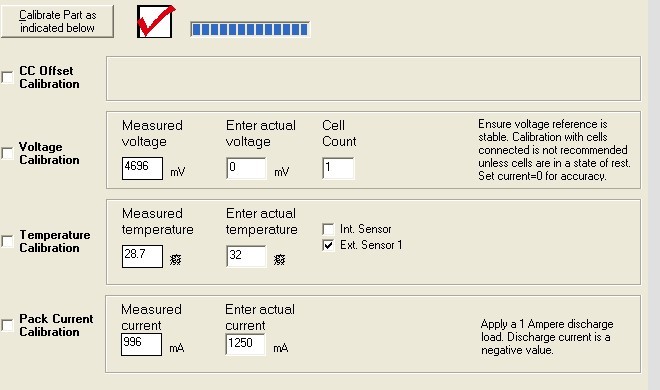Click the Measured current field showing 996
The height and width of the screenshot is (390, 660).
coord(141,344)
